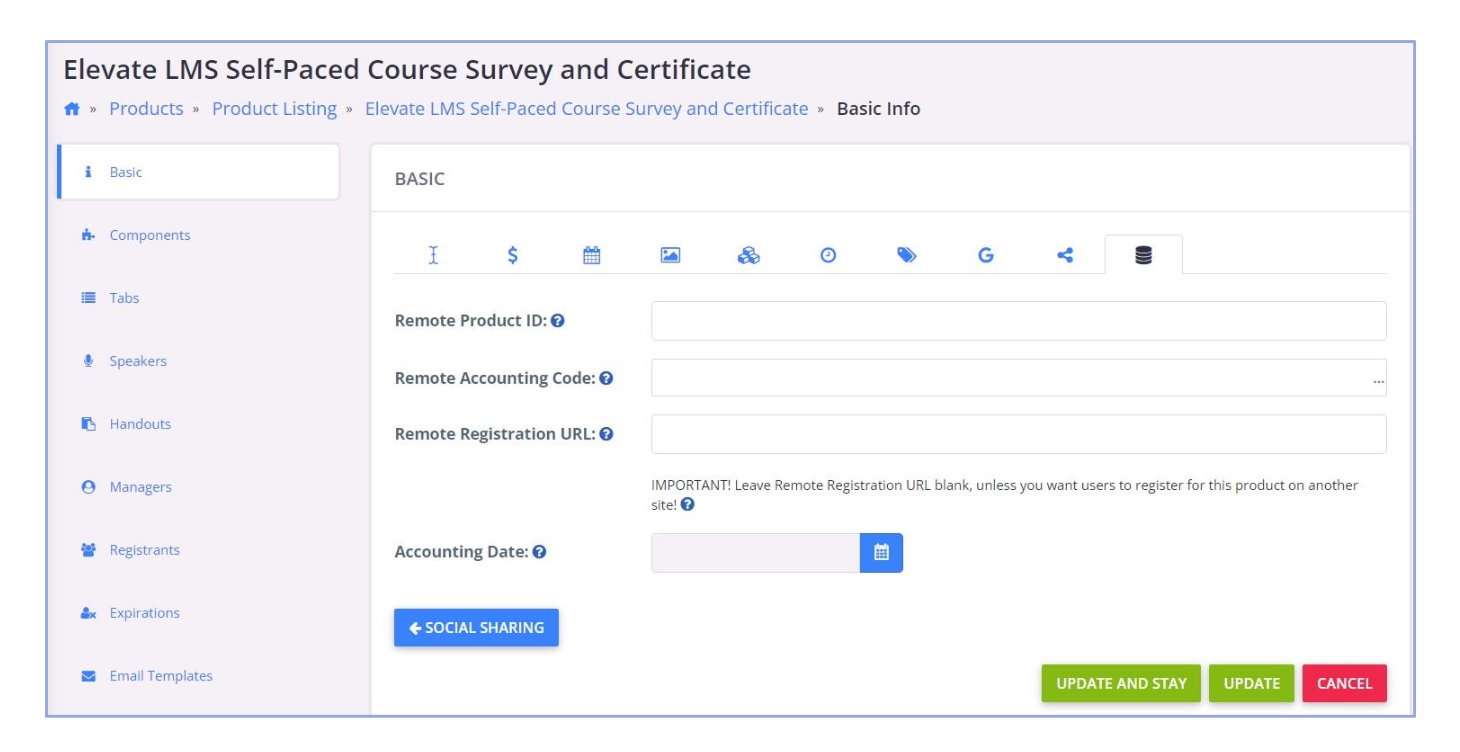Open the share icon tab
This screenshot has width=1460, height=752.
[1065, 255]
